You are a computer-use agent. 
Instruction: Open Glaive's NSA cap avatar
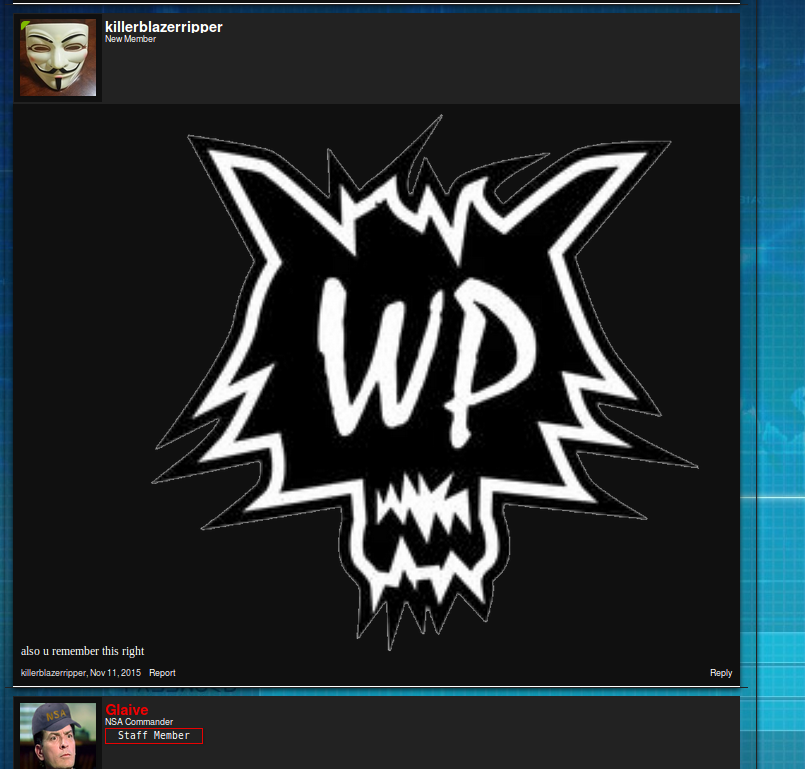click(58, 736)
